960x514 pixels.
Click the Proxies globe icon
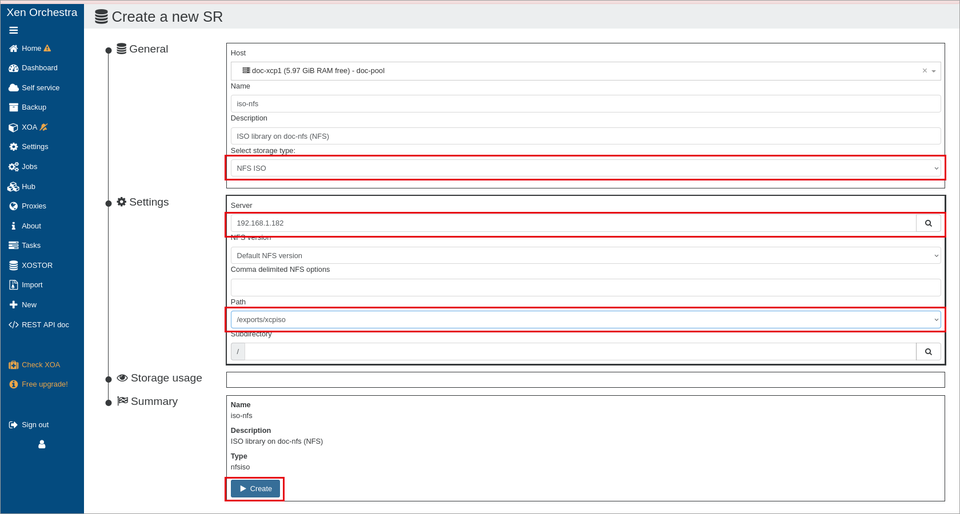click(13, 206)
